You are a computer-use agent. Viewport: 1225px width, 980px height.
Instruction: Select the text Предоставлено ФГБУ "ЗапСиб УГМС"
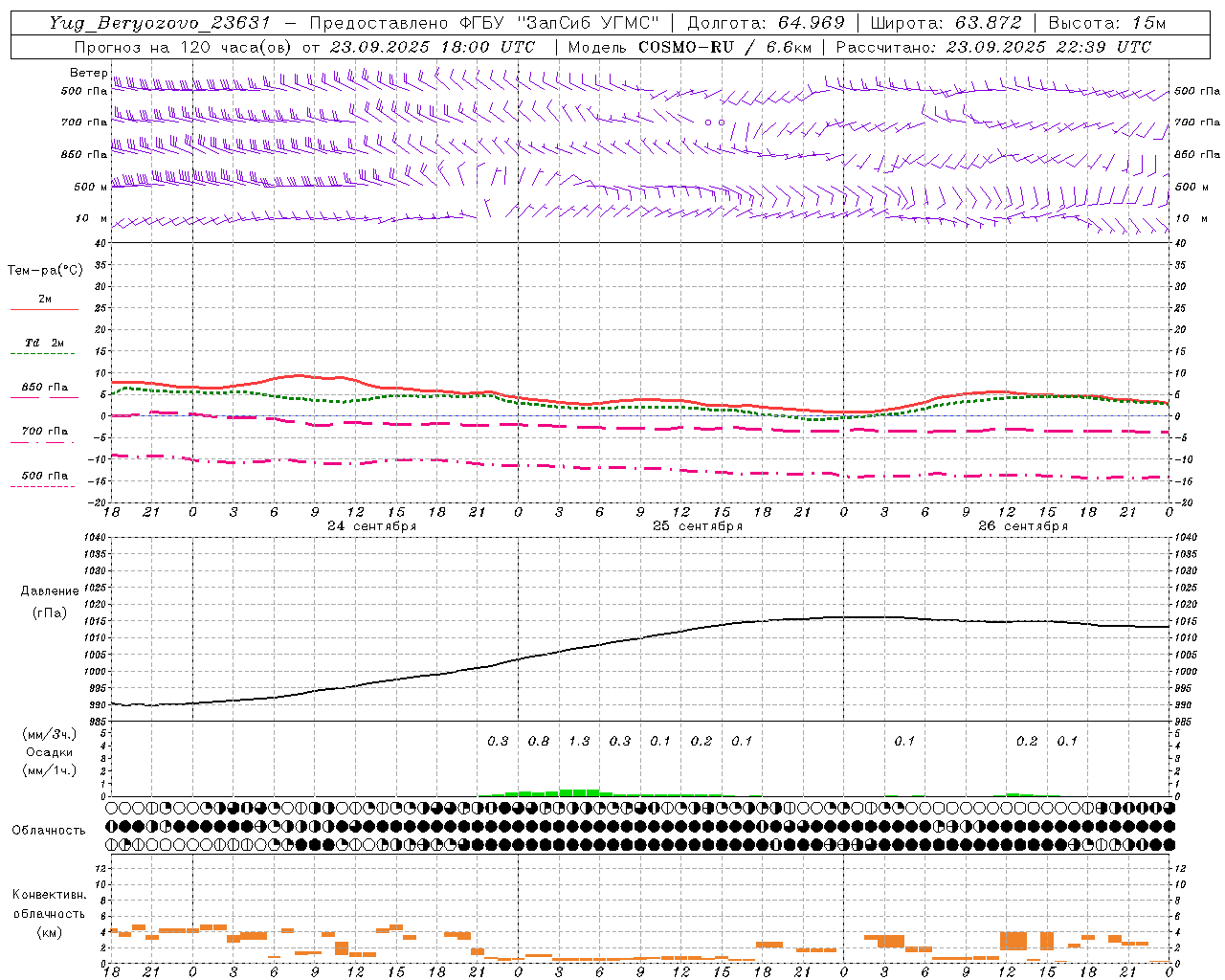tap(485, 23)
